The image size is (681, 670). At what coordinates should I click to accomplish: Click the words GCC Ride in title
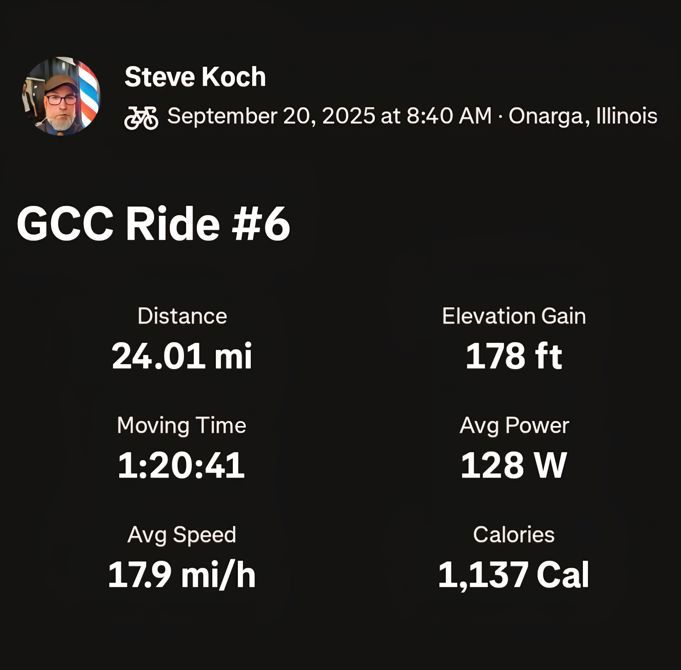click(x=116, y=226)
